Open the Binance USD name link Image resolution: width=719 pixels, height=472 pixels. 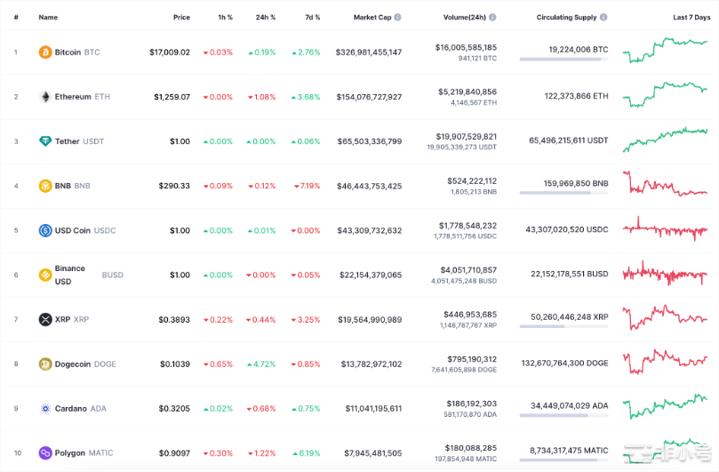click(70, 274)
